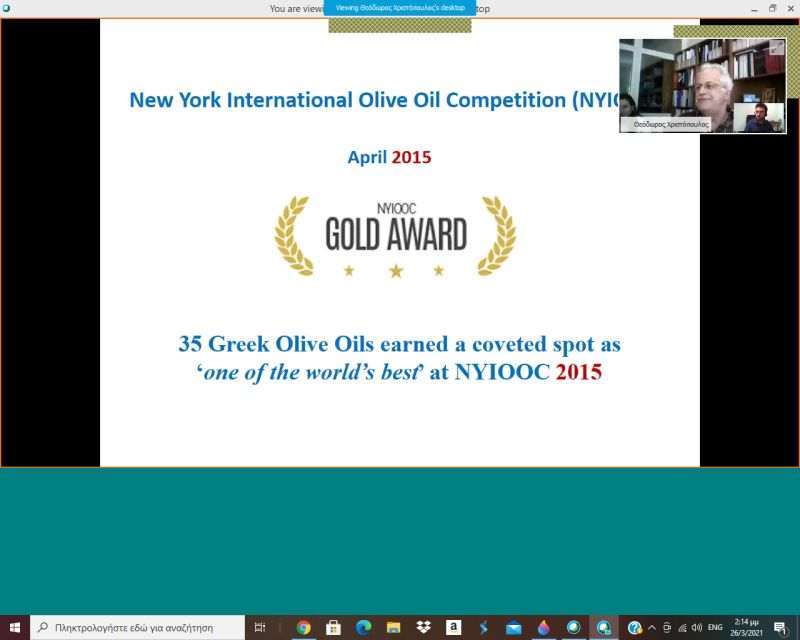Open the Webex Meetings app taskbar icon
The image size is (800, 640).
point(574,627)
